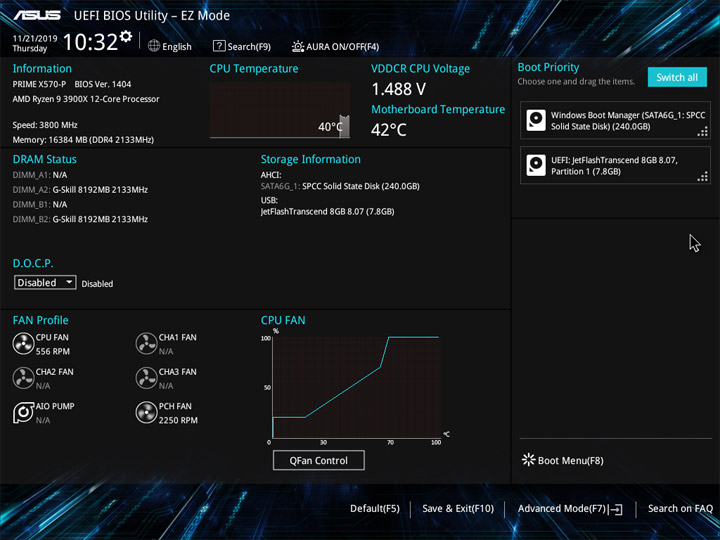Click the 1.488 V voltage value
Viewport: 720px width, 540px height.
[x=399, y=89]
